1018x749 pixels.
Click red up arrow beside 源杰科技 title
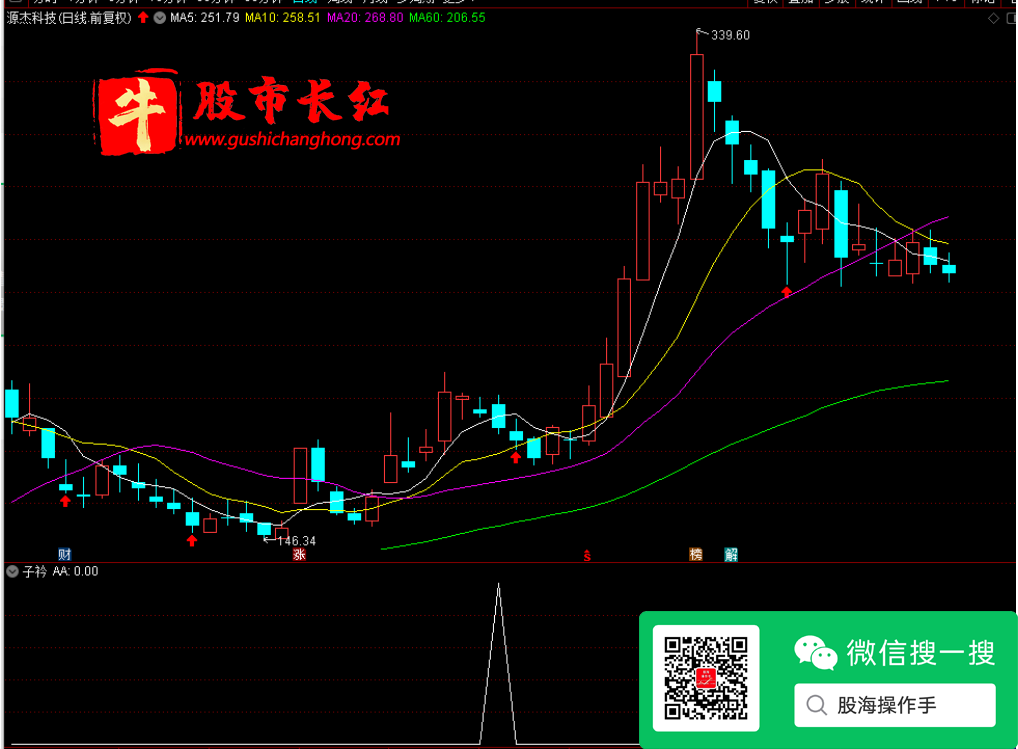coord(143,18)
